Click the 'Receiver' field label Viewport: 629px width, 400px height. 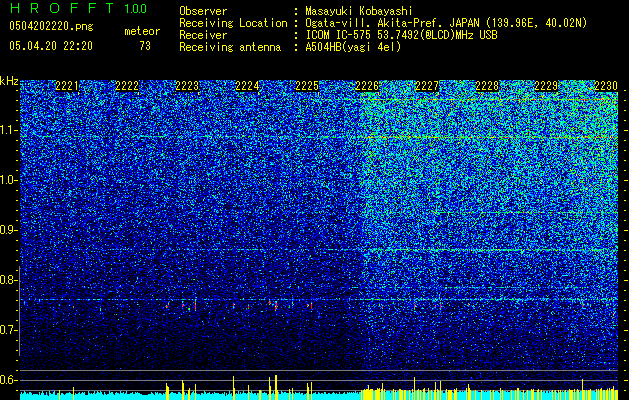203,35
